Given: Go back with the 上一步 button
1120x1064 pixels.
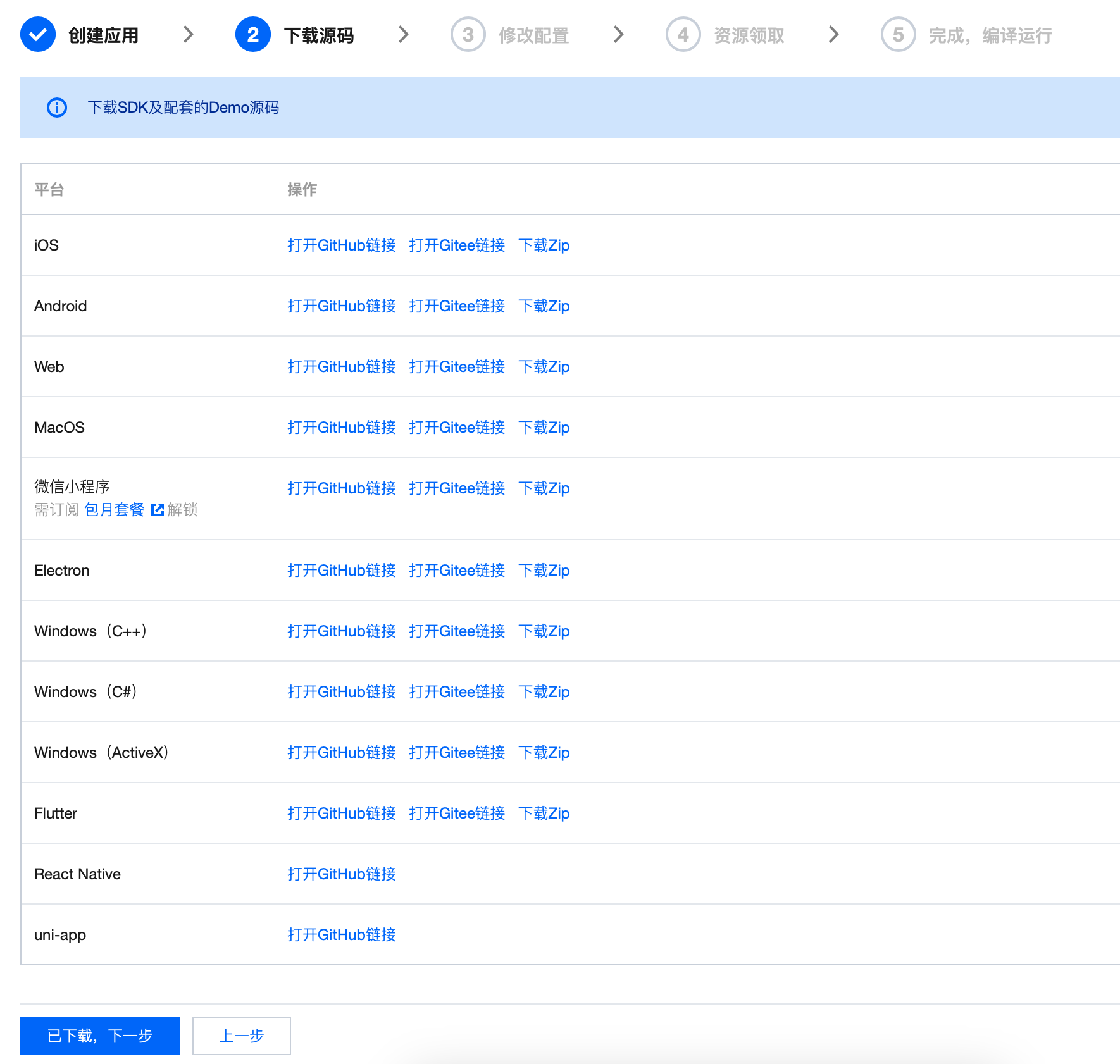Looking at the screenshot, I should click(x=242, y=1036).
